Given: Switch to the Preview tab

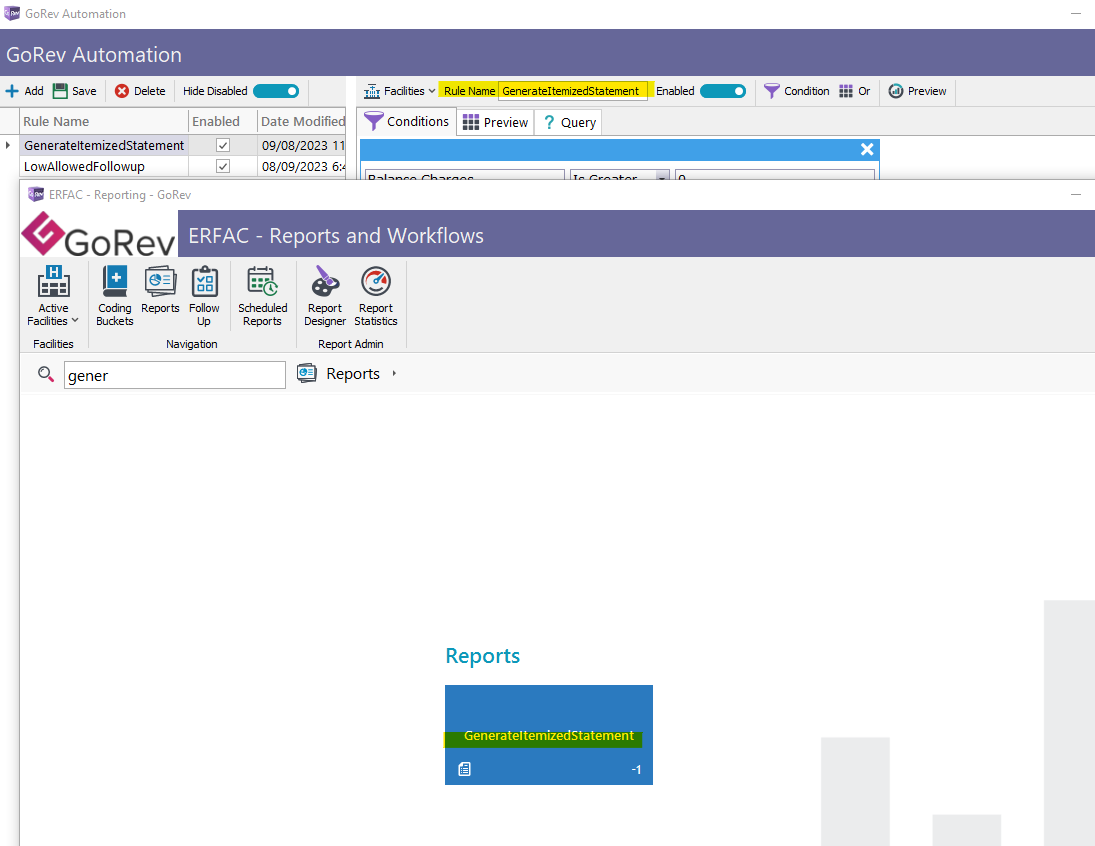Looking at the screenshot, I should (x=496, y=122).
